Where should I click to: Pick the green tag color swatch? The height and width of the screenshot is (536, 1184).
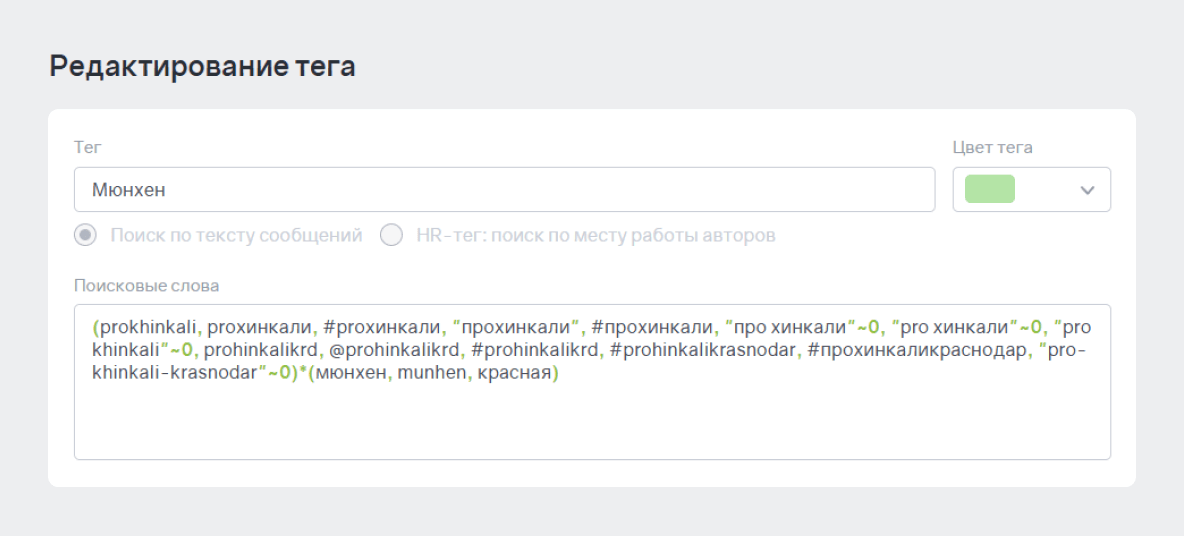990,189
